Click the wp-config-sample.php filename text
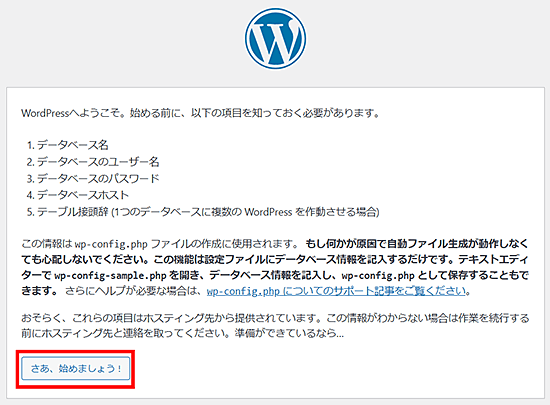The width and height of the screenshot is (550, 405). [110, 276]
